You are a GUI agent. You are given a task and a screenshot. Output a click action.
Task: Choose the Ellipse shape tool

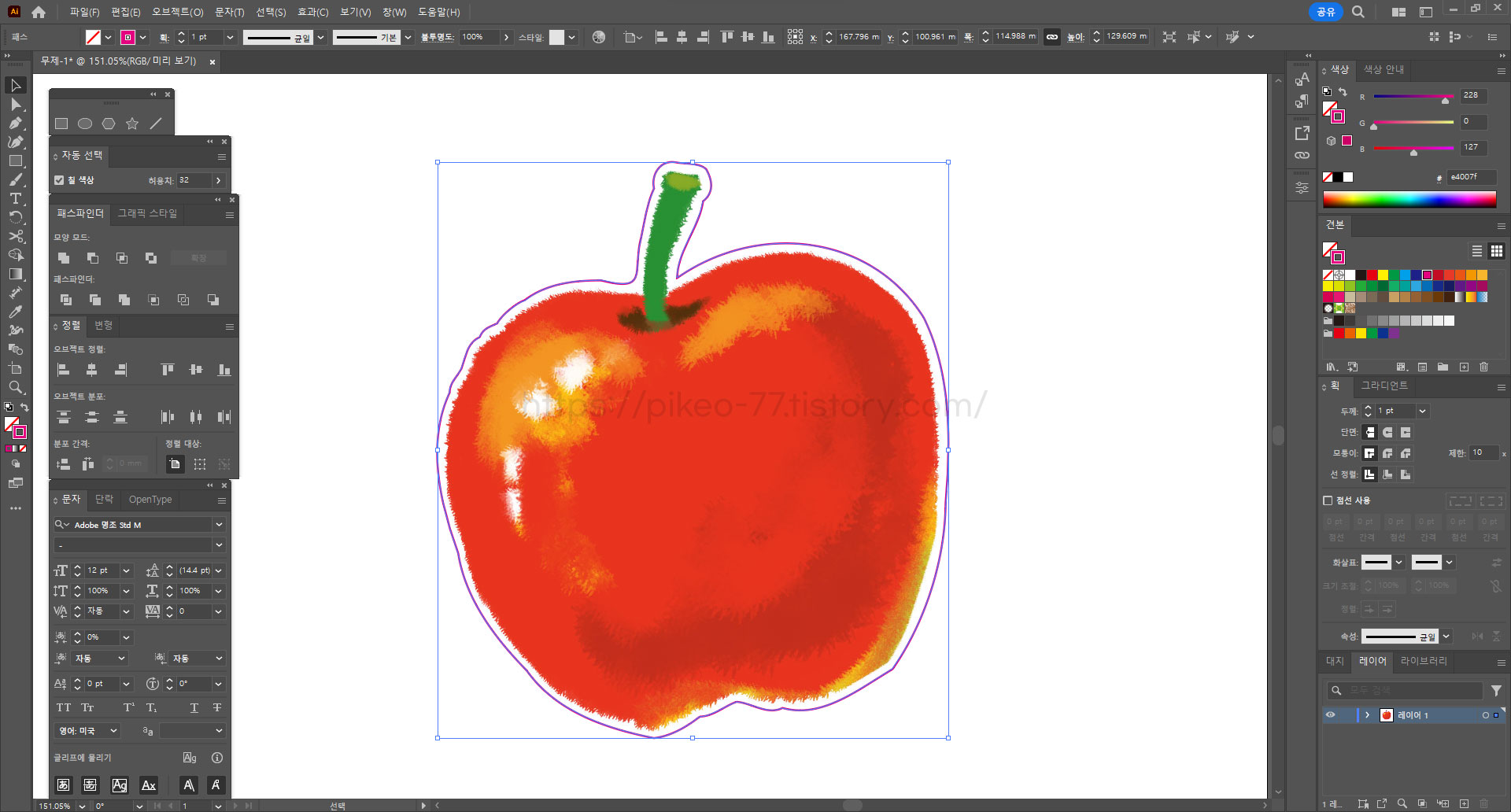[x=85, y=124]
